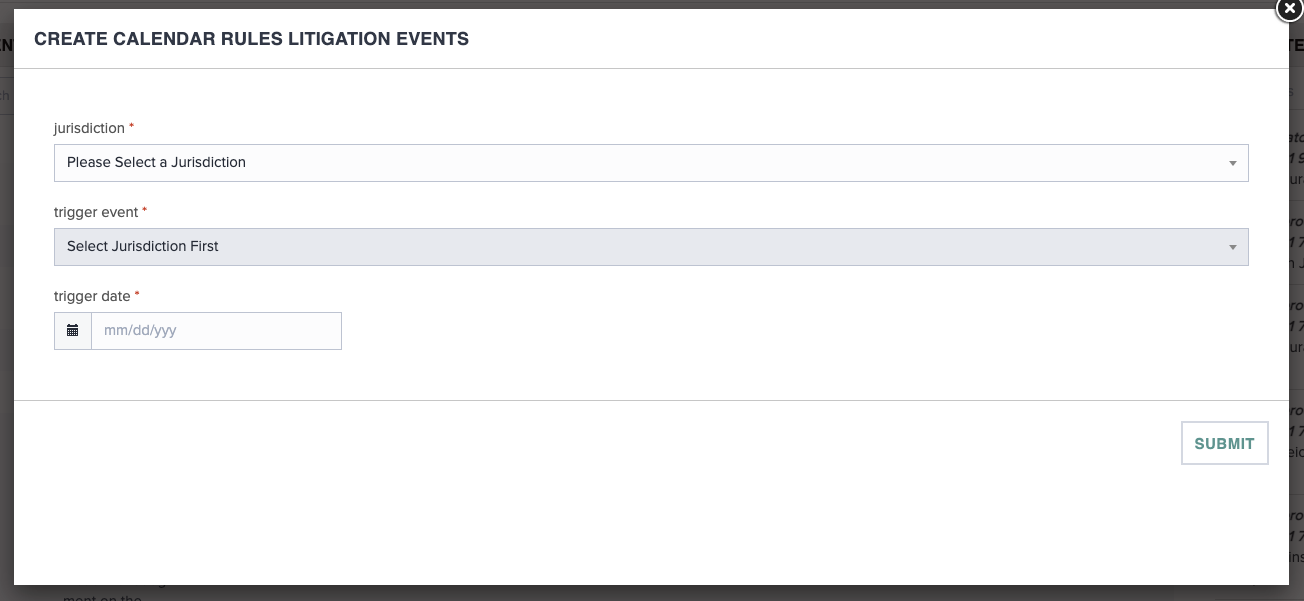Click the Create Calendar Rules Litigation Events heading
Image resolution: width=1304 pixels, height=601 pixels.
[251, 40]
